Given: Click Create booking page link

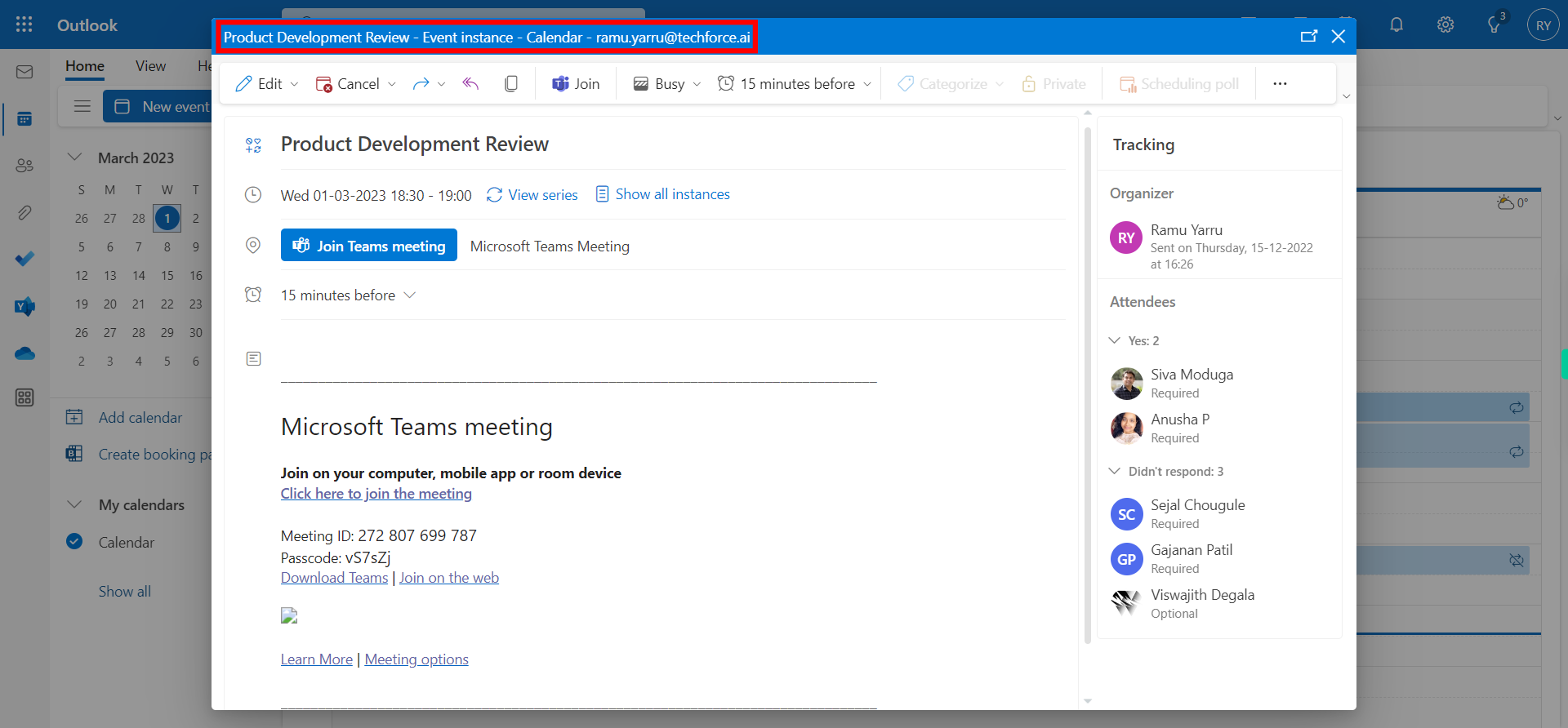Looking at the screenshot, I should click(139, 454).
